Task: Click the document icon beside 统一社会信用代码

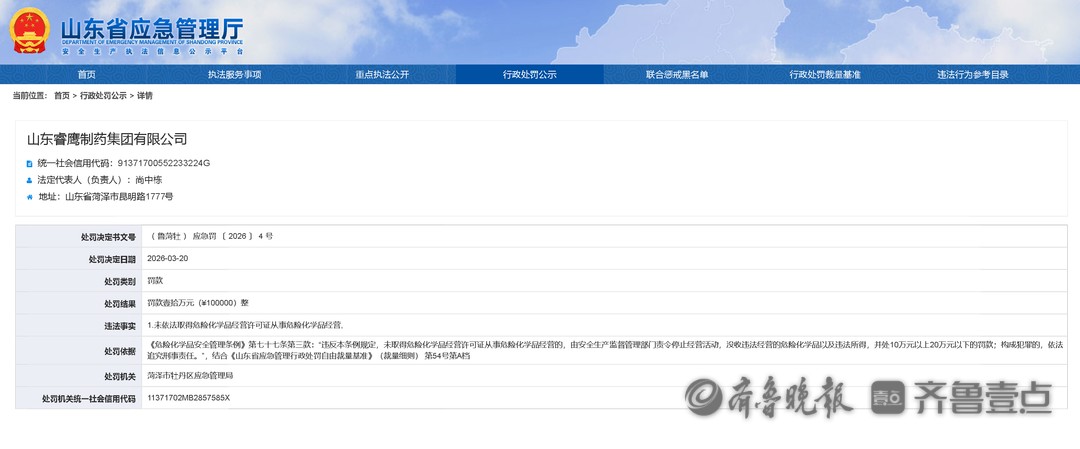Action: [x=29, y=163]
